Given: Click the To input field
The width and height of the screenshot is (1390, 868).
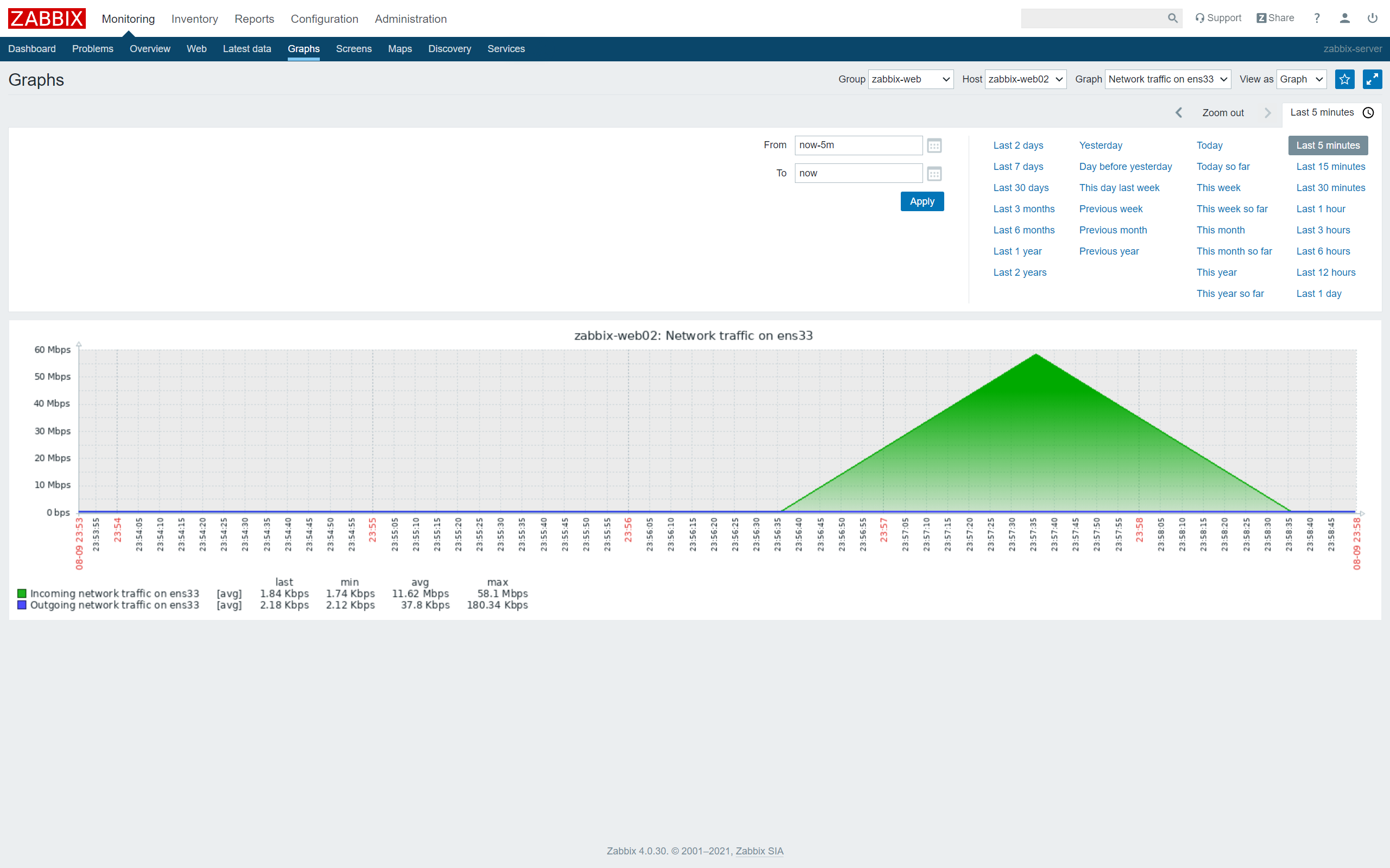Looking at the screenshot, I should [x=858, y=173].
